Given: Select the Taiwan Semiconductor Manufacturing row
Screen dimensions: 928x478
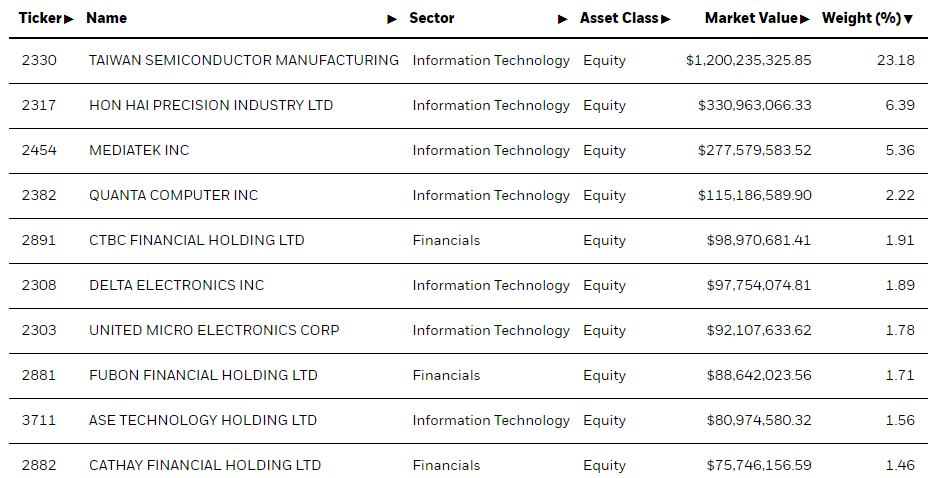Looking at the screenshot, I should tap(468, 60).
